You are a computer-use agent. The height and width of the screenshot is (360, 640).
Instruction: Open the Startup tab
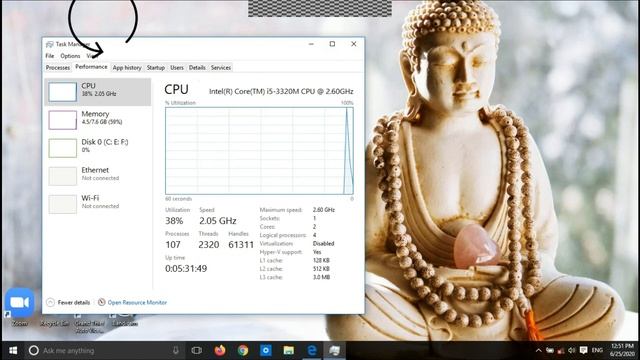(156, 68)
